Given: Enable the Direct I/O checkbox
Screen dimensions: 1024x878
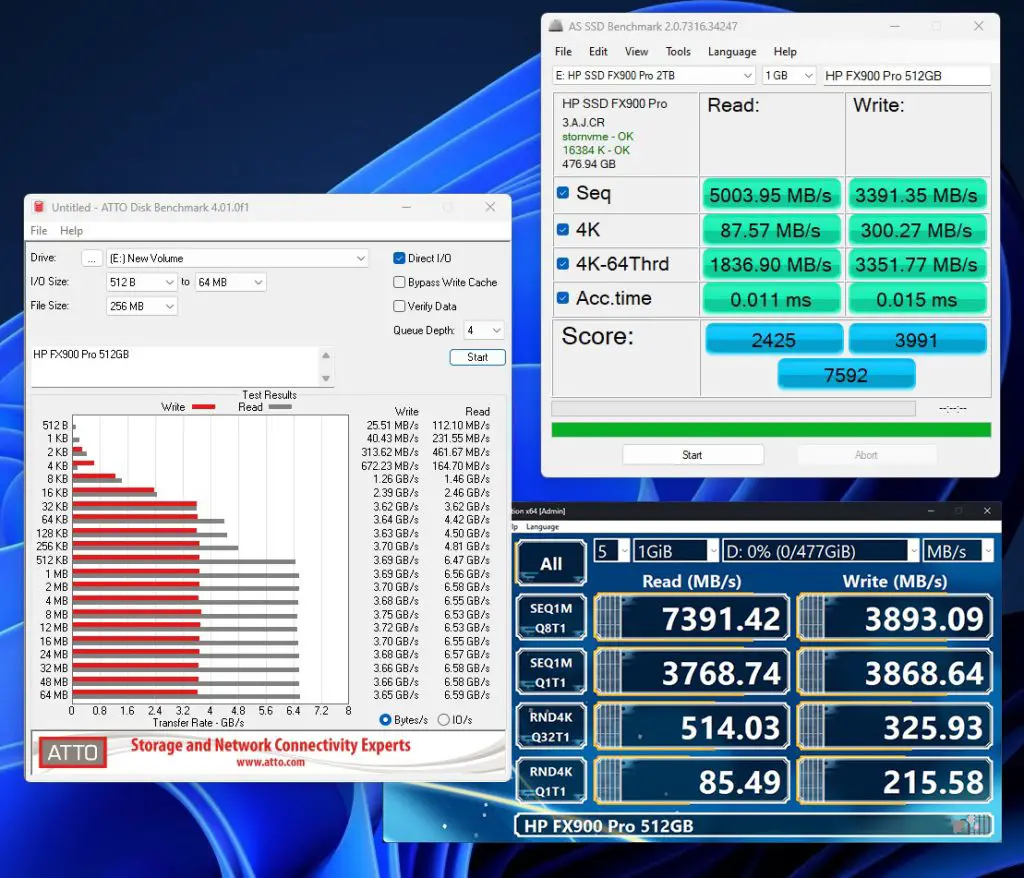Looking at the screenshot, I should pyautogui.click(x=399, y=258).
